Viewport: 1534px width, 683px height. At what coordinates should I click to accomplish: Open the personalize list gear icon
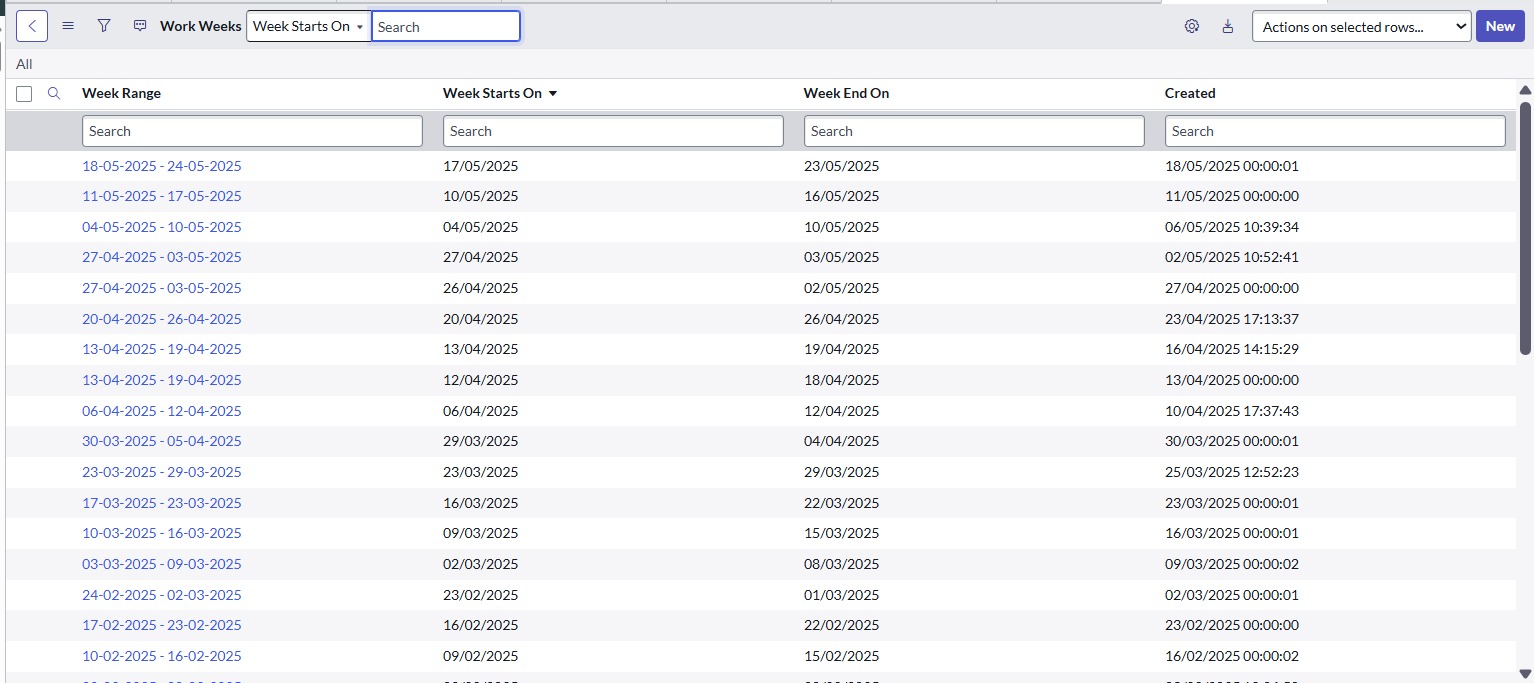(1191, 27)
